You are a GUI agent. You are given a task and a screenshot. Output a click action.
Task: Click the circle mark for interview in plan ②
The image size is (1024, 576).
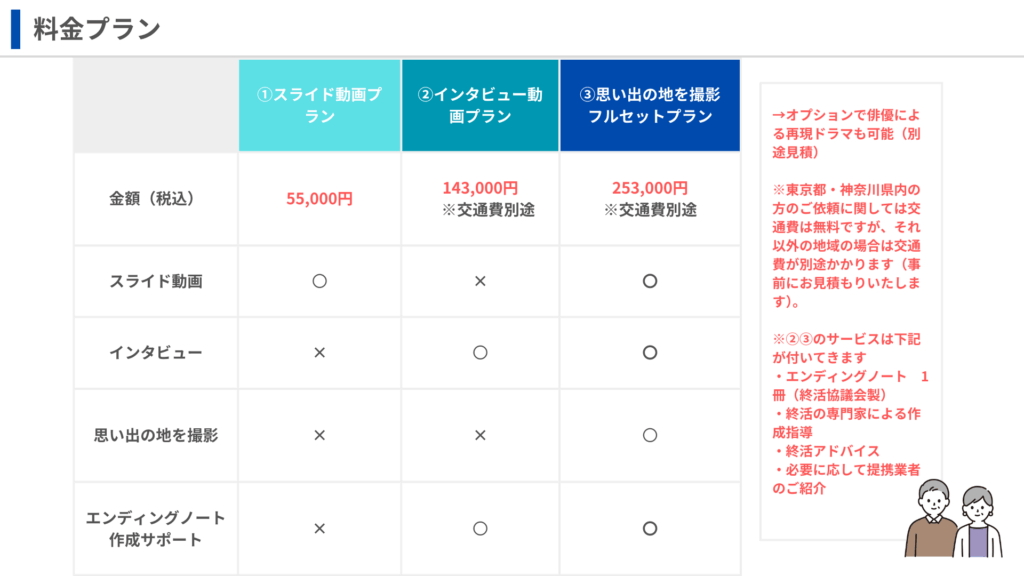point(480,352)
